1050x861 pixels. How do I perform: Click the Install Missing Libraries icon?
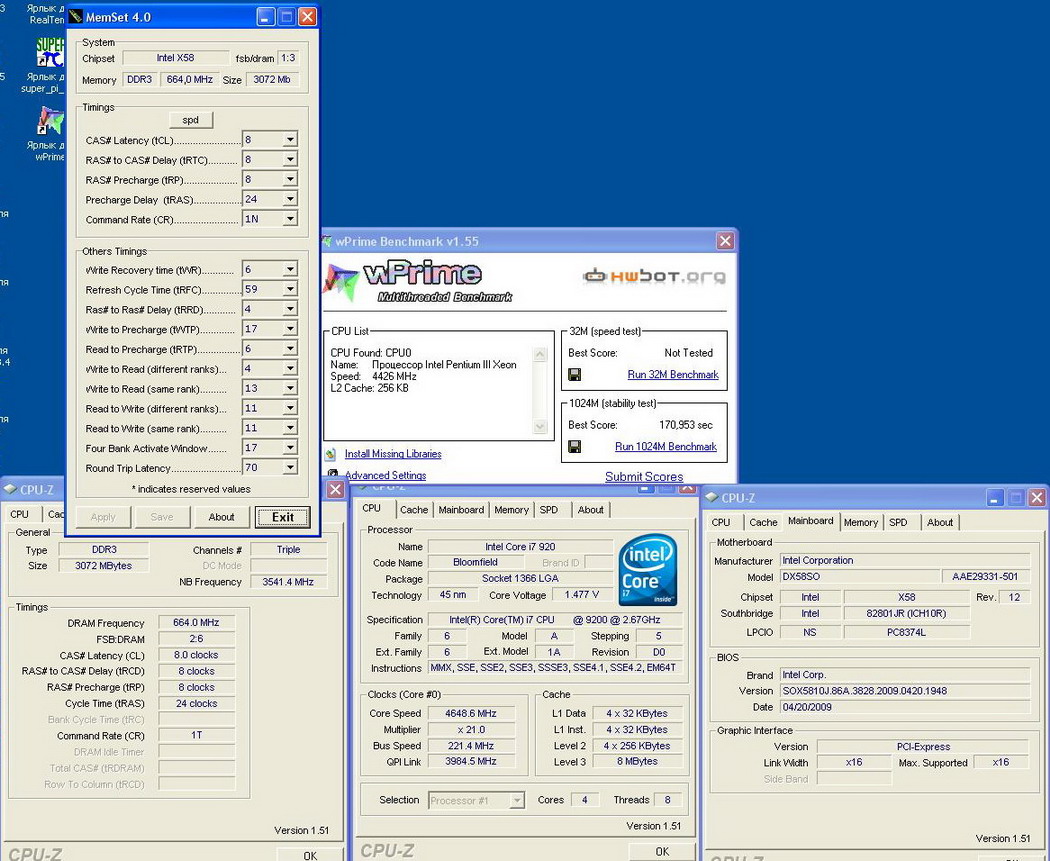(331, 454)
